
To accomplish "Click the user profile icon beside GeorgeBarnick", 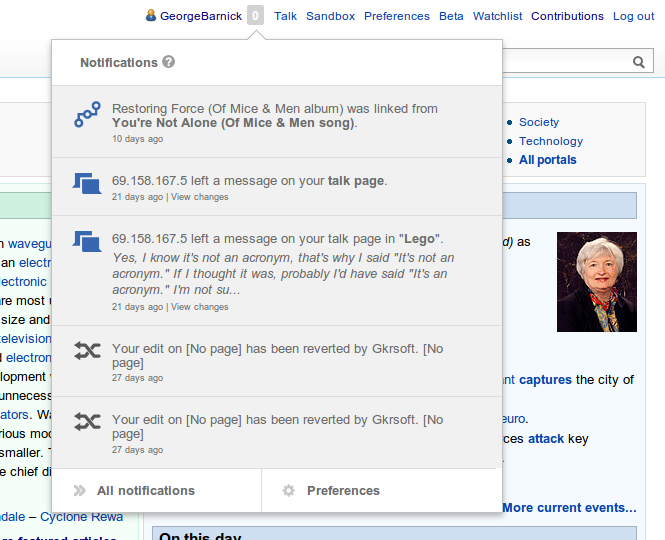I will (x=151, y=16).
